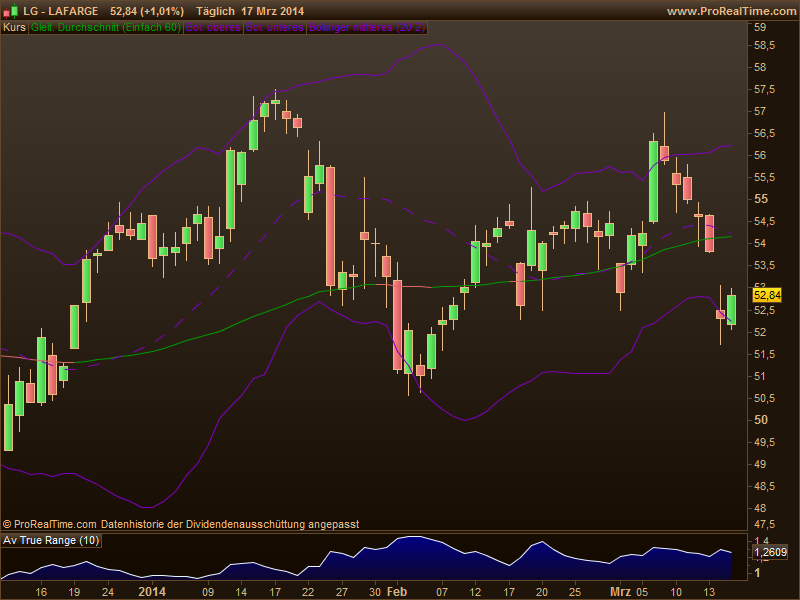Viewport: 800px width, 600px height.
Task: Click the 47,5 price axis label
Action: click(764, 524)
